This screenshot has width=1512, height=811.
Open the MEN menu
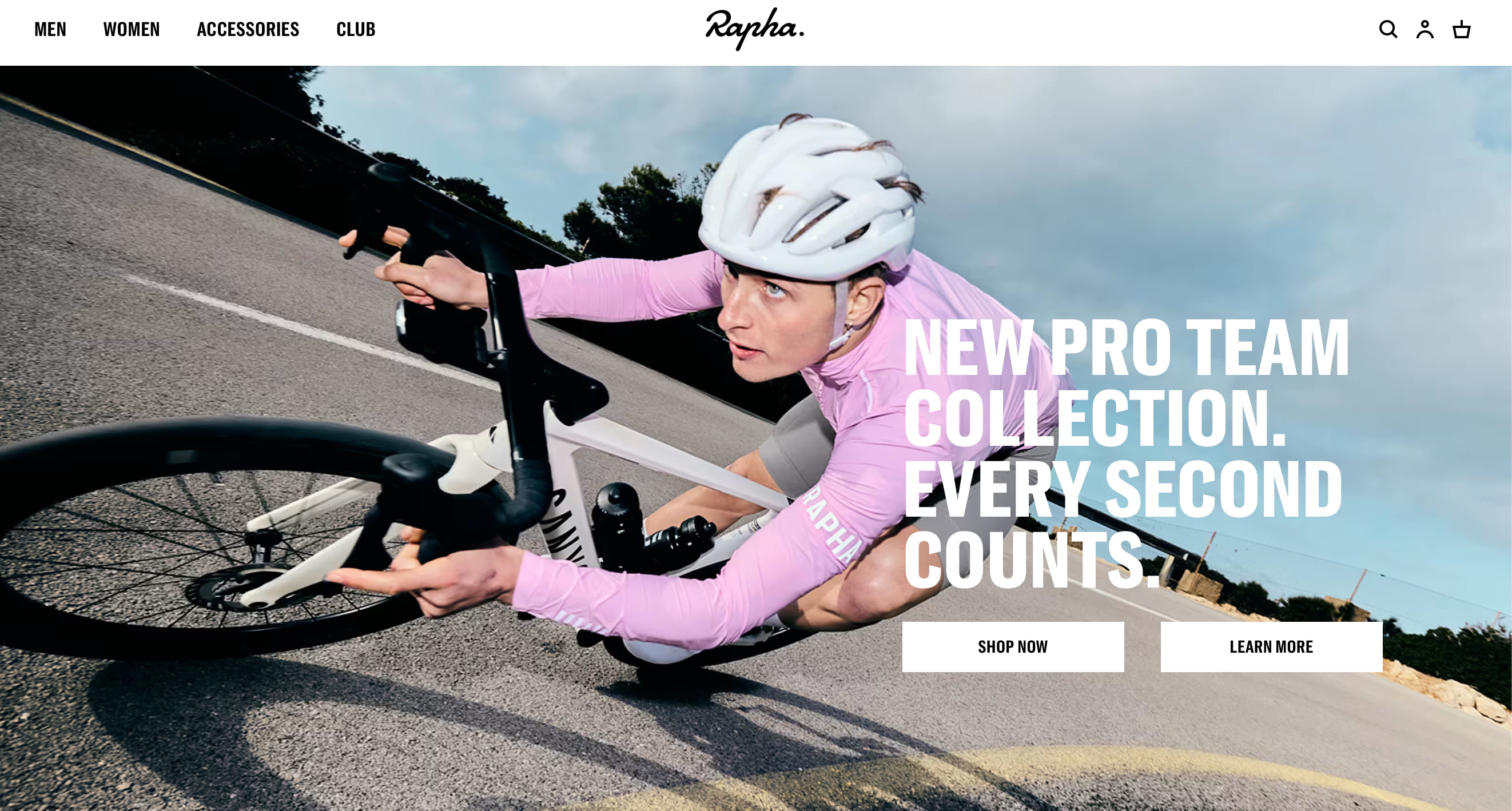(x=50, y=29)
